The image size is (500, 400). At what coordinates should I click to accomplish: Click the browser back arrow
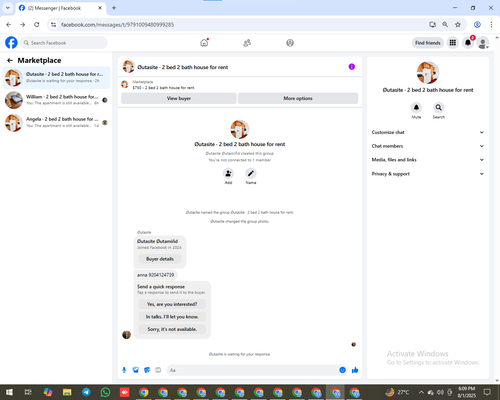coord(9,24)
